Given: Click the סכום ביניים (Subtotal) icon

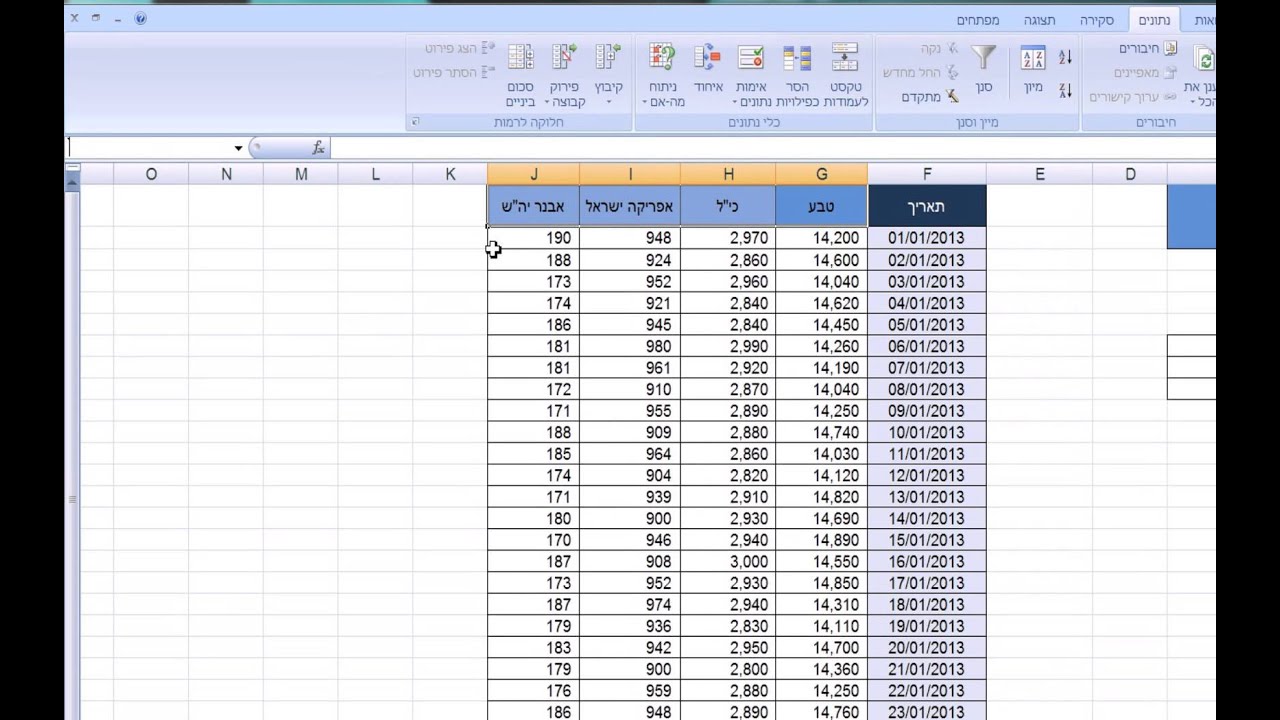Looking at the screenshot, I should (x=520, y=58).
